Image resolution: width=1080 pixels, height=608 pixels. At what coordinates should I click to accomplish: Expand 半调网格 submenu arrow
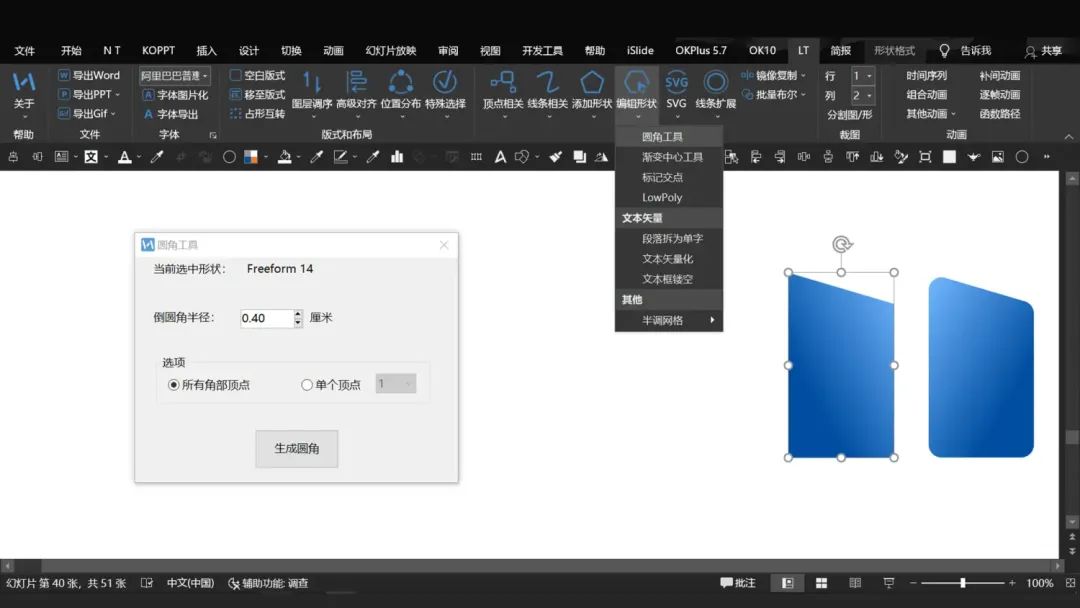(x=712, y=320)
